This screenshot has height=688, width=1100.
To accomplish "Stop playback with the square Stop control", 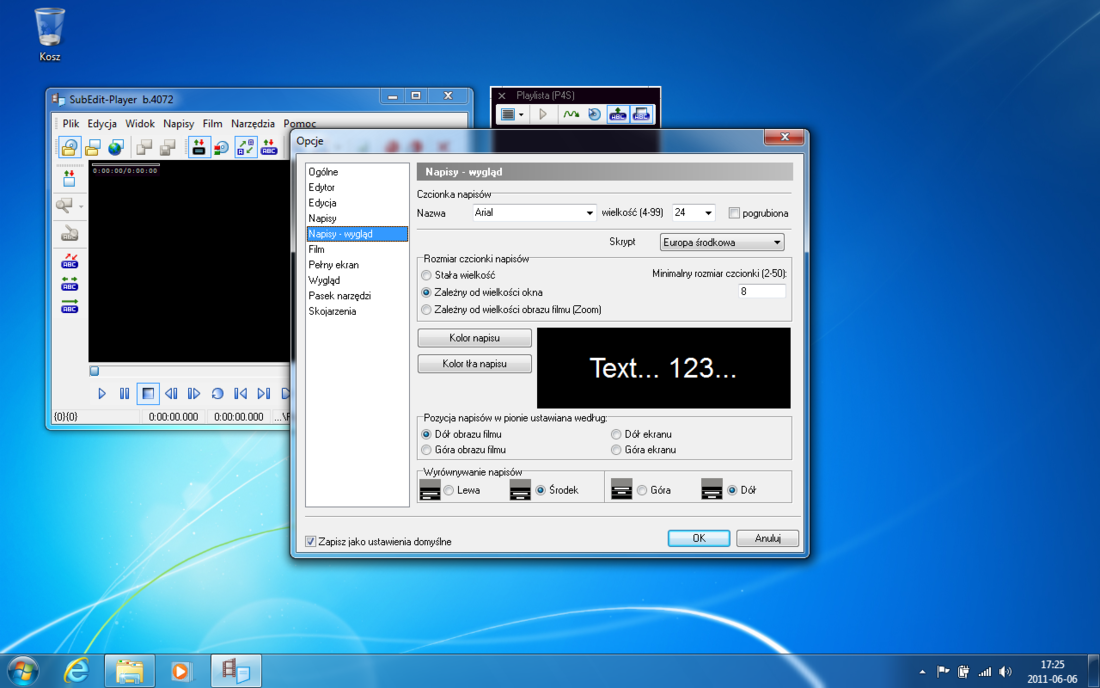I will 147,393.
